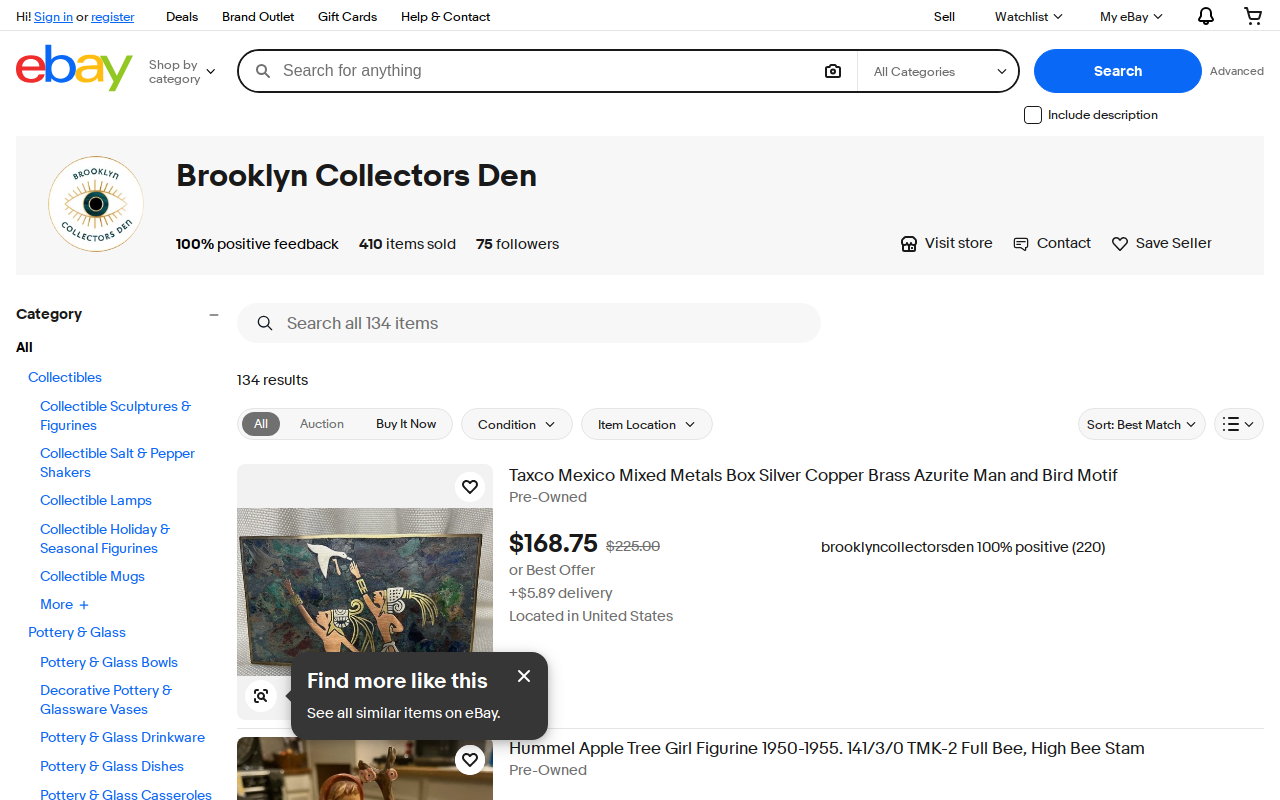The image size is (1280, 800).
Task: Open the My eBay dropdown
Action: click(1131, 16)
